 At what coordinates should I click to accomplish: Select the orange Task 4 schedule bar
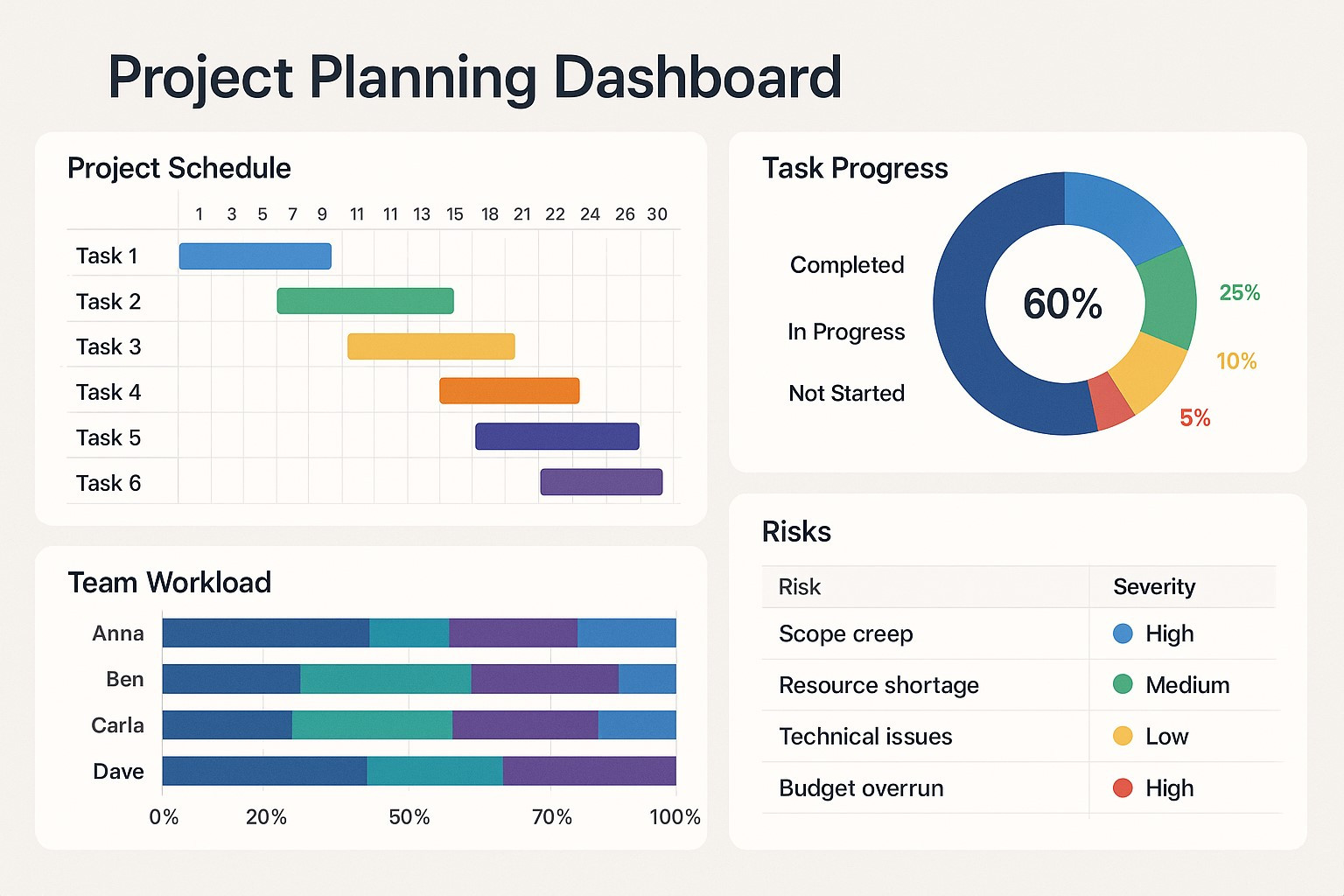click(509, 391)
